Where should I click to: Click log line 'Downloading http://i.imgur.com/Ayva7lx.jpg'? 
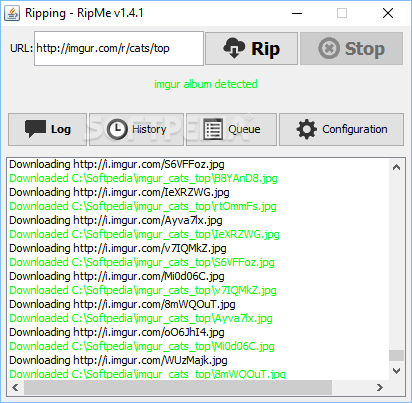click(x=116, y=220)
